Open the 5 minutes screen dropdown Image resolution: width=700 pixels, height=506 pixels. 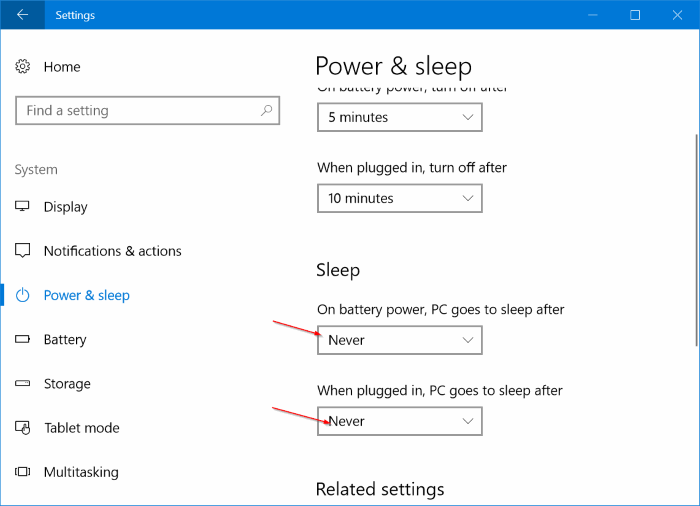pyautogui.click(x=400, y=117)
